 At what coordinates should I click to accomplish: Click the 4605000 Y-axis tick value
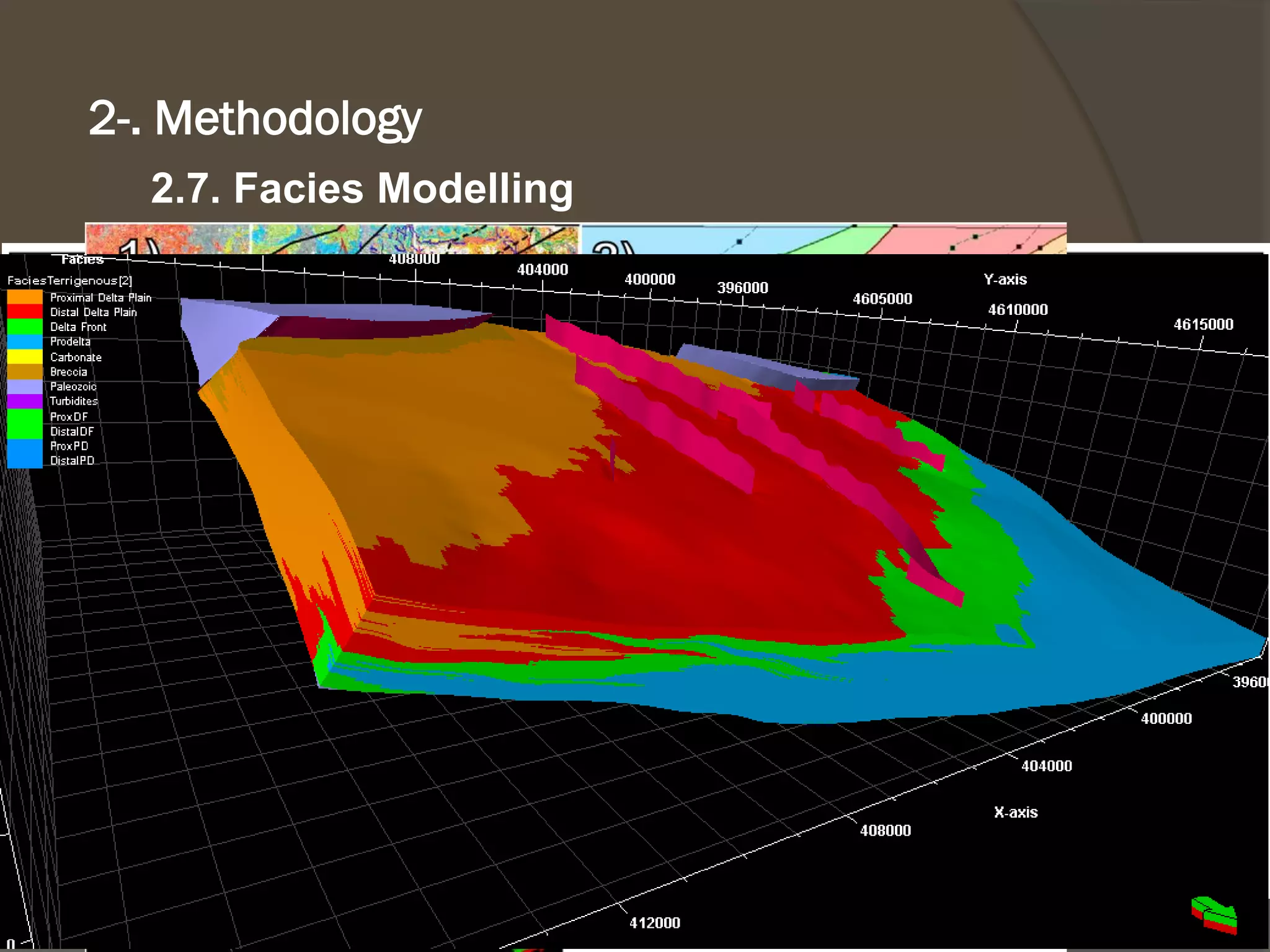882,299
